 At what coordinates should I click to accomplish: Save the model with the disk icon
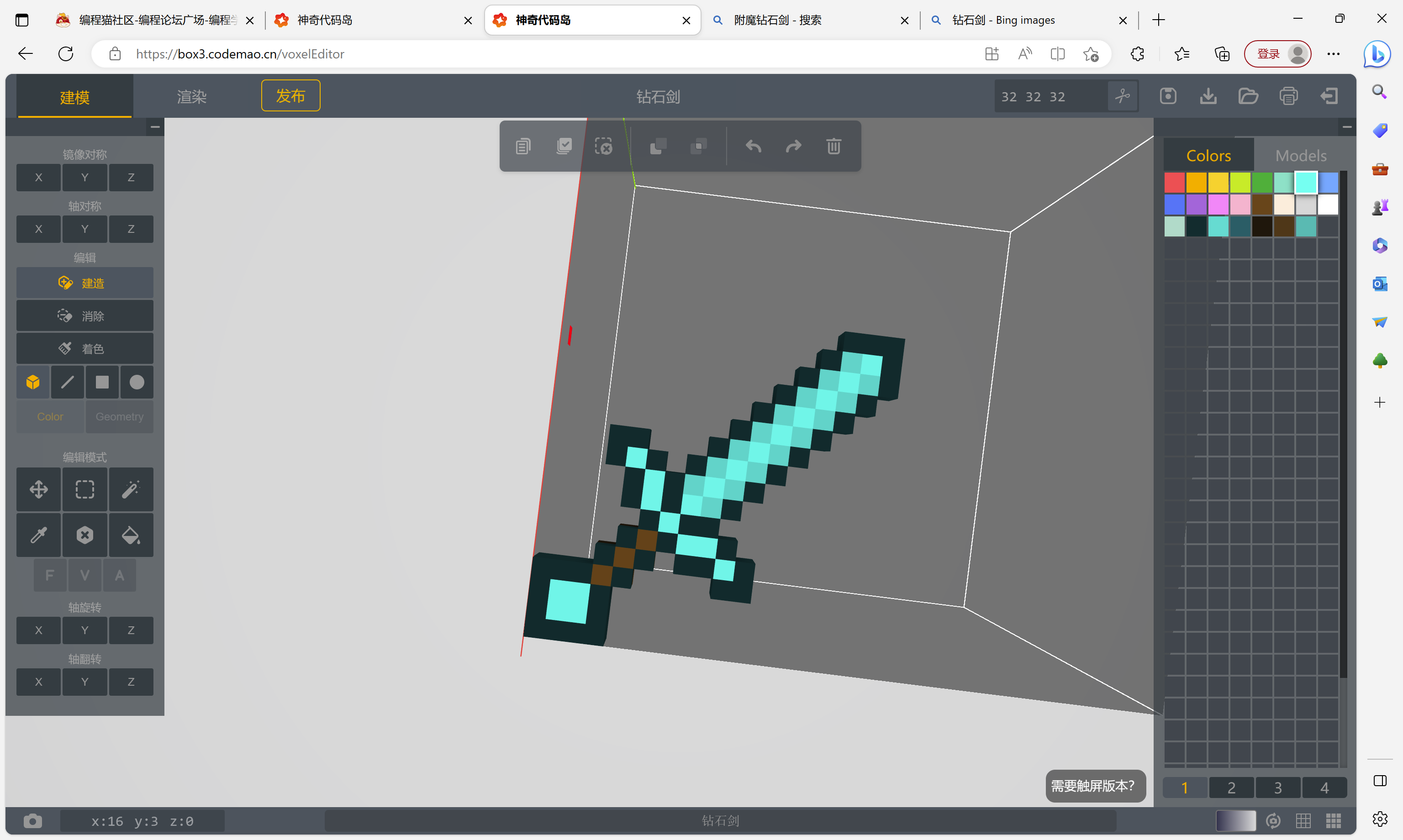[1168, 96]
